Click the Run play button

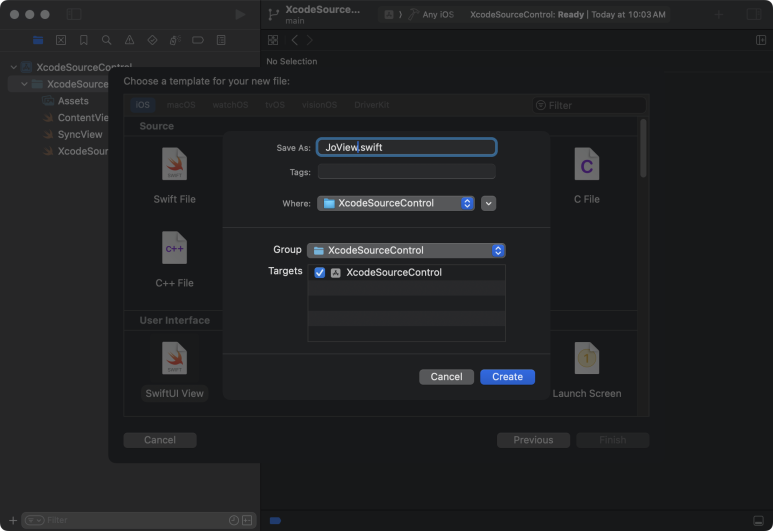[x=240, y=14]
